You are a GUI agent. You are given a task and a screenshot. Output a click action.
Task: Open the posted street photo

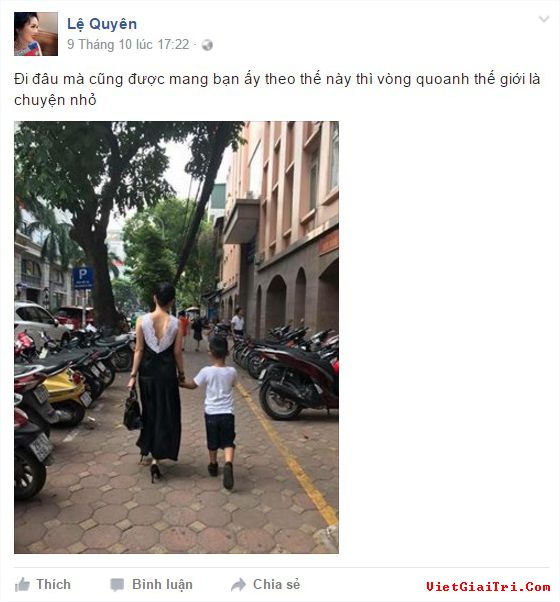tap(177, 337)
